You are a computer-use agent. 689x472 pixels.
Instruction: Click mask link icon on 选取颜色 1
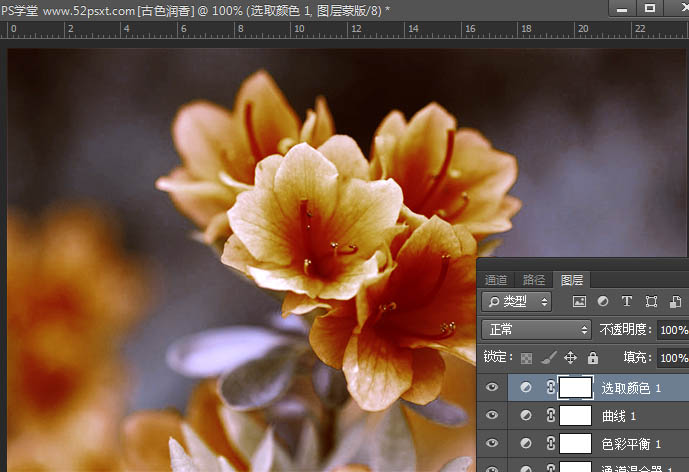[x=551, y=387]
